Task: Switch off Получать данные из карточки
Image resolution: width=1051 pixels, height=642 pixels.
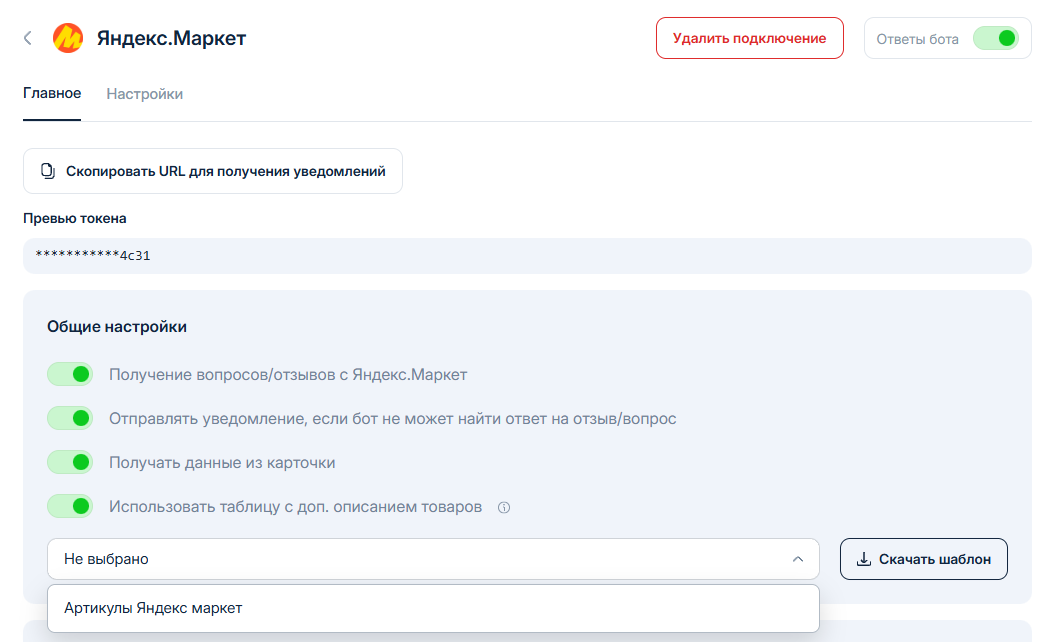Action: click(x=70, y=463)
